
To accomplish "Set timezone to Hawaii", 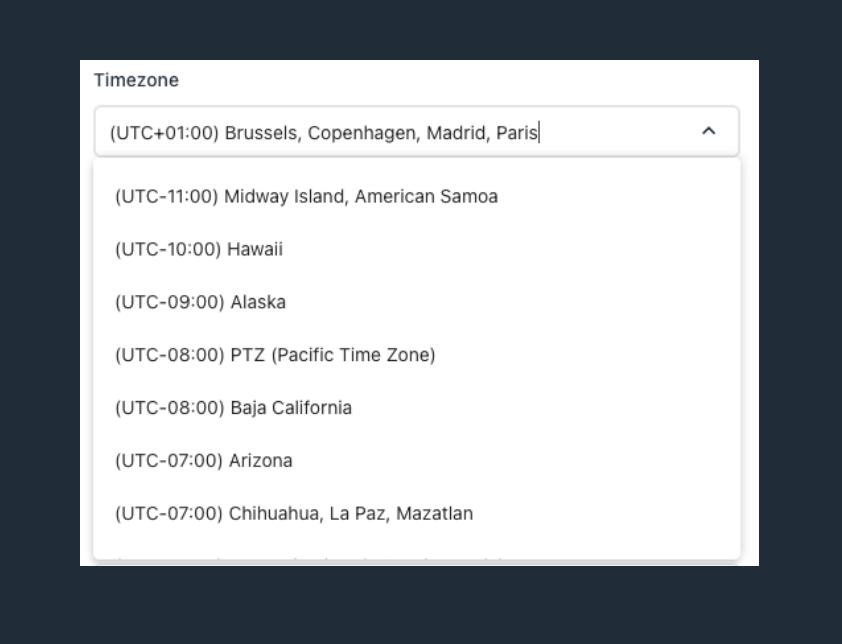I will click(417, 249).
